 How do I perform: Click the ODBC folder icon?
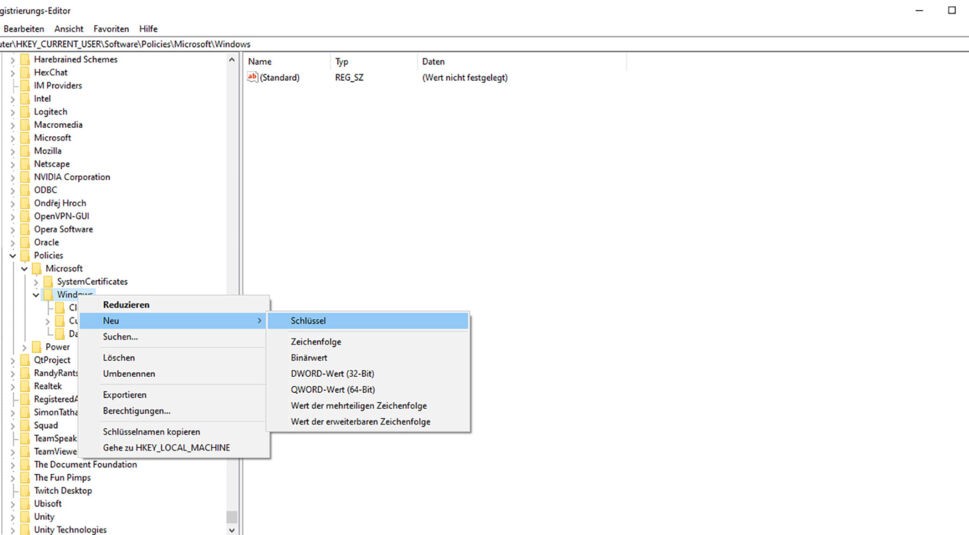click(25, 190)
